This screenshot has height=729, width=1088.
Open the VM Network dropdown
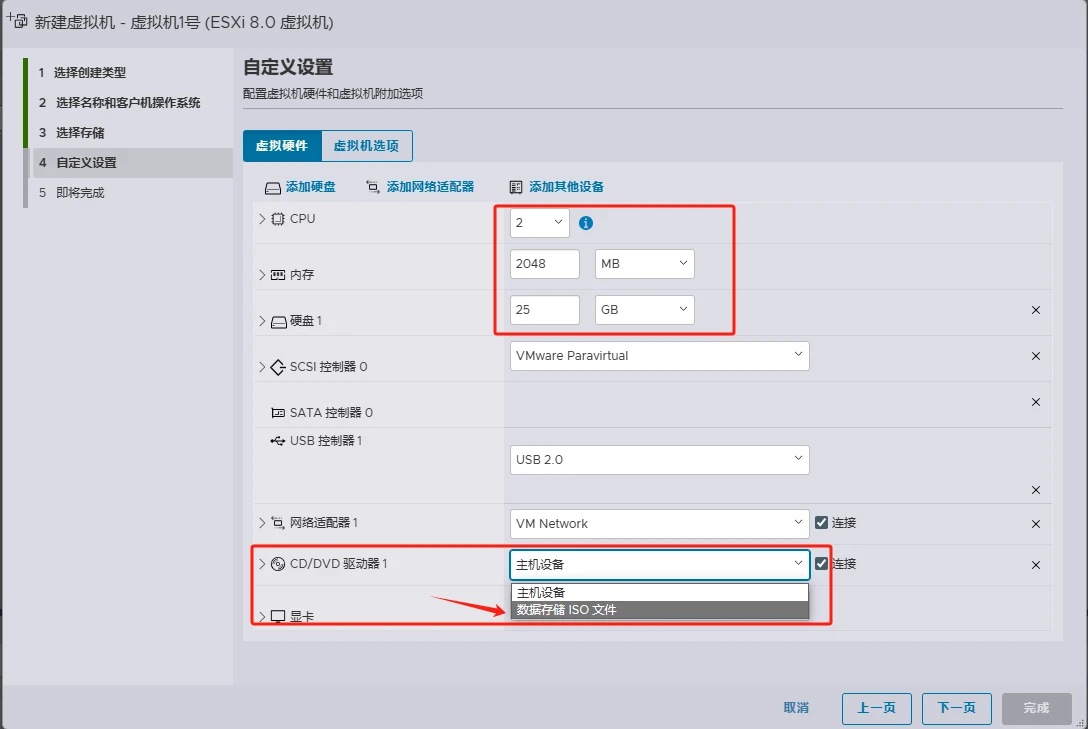pos(659,523)
